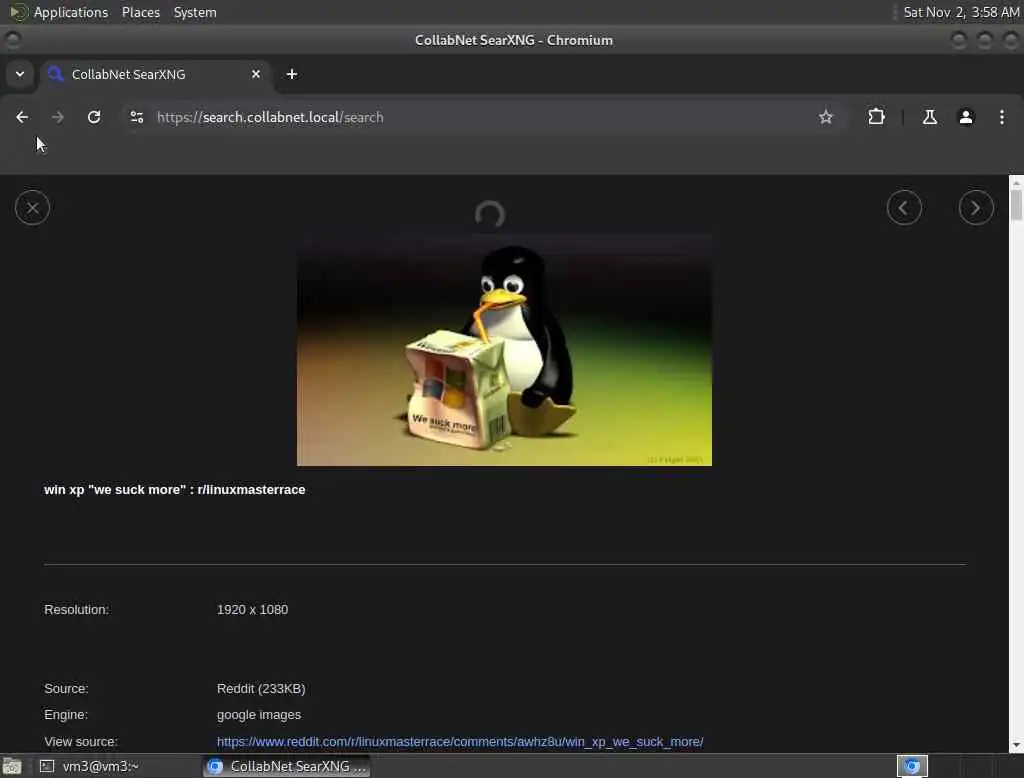This screenshot has height=778, width=1024.
Task: Show the previous image result
Action: [904, 208]
